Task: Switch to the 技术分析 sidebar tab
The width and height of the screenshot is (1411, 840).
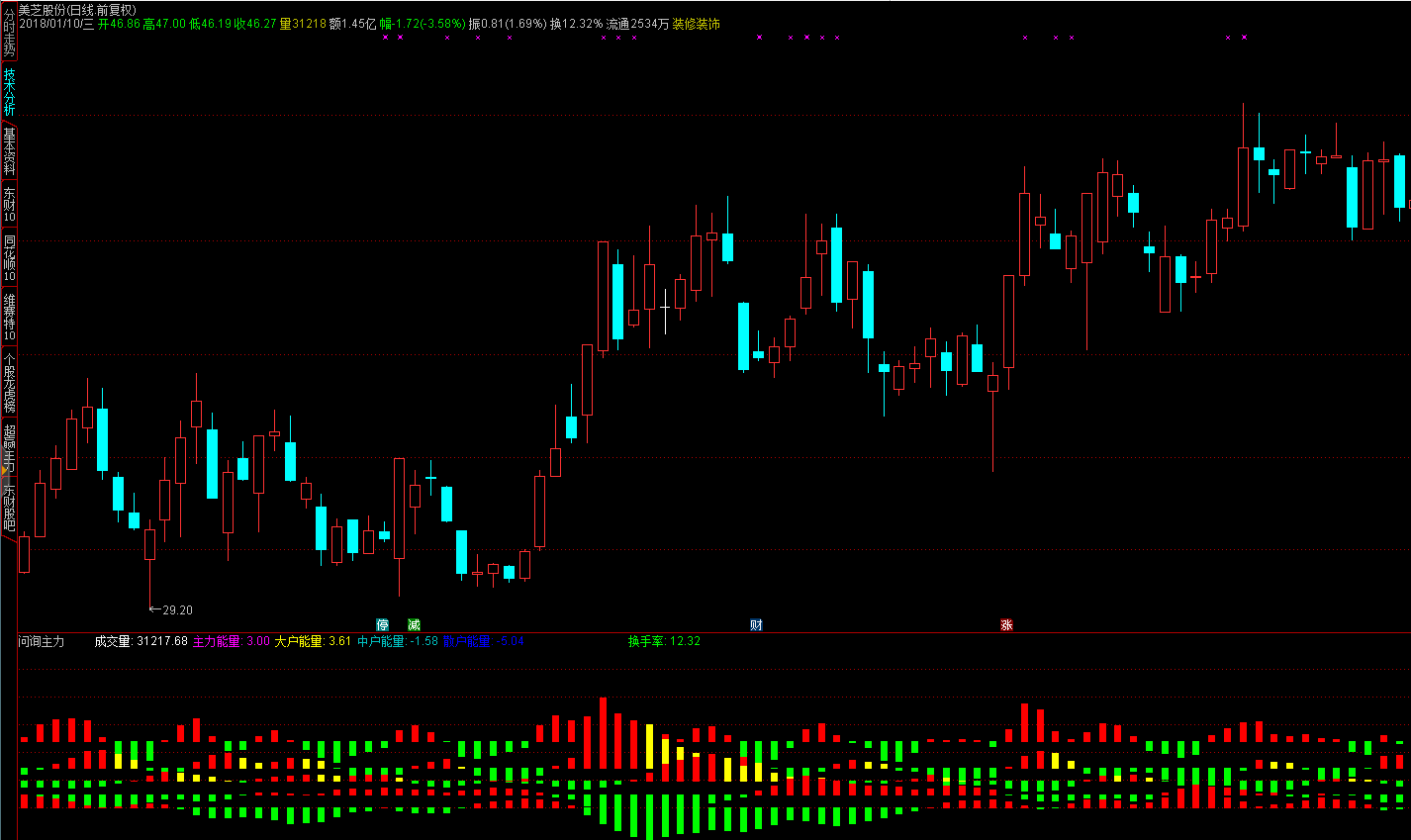Action: 9,91
